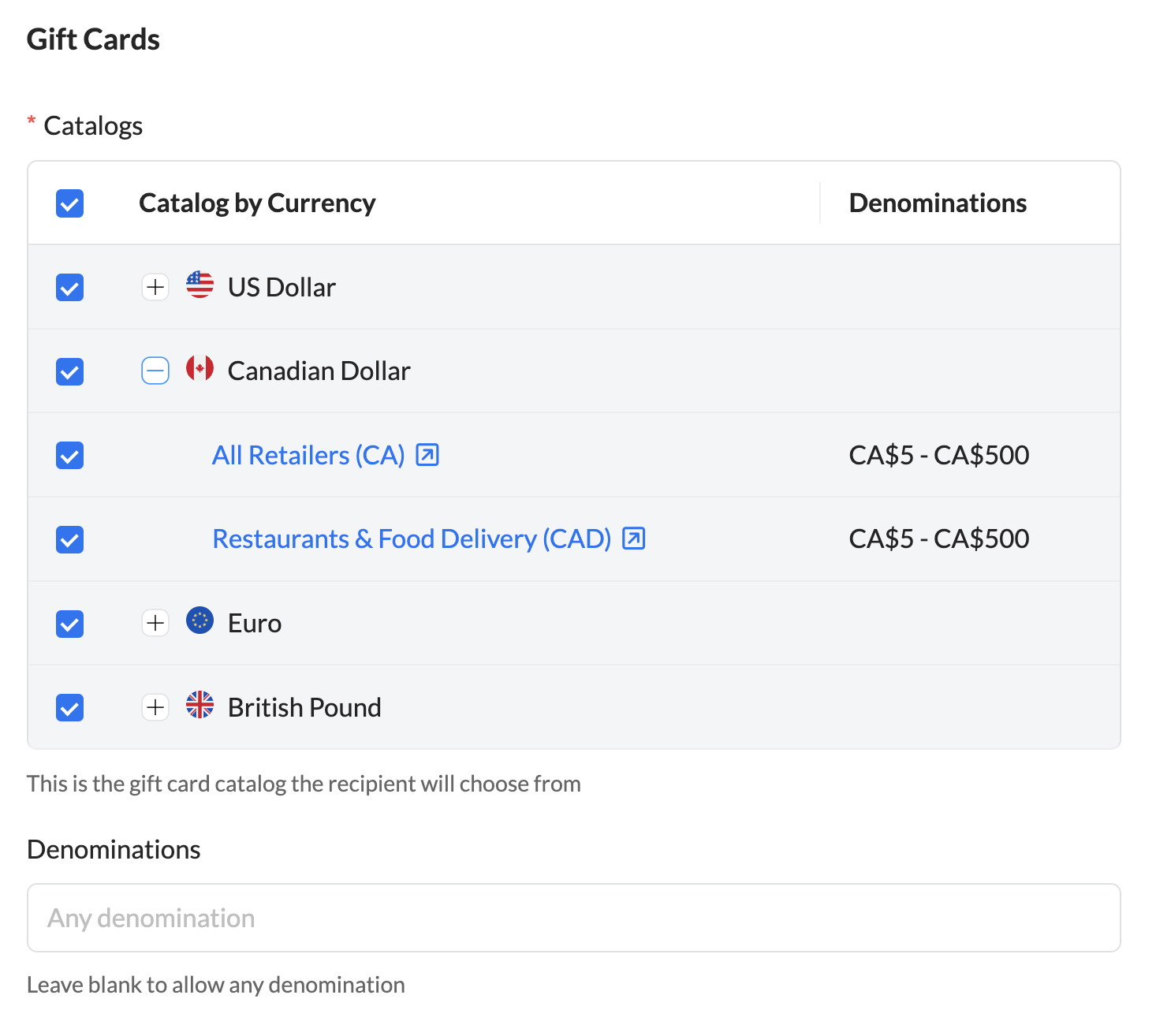
Task: Click the US flag icon
Action: pos(200,285)
